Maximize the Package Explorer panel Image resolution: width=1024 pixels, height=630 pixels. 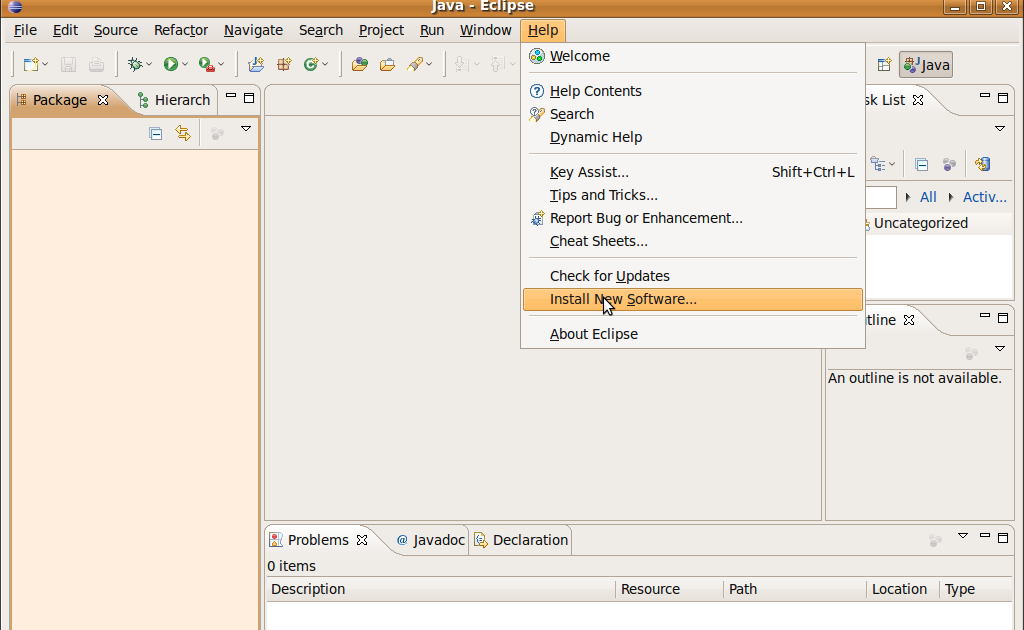pyautogui.click(x=249, y=98)
